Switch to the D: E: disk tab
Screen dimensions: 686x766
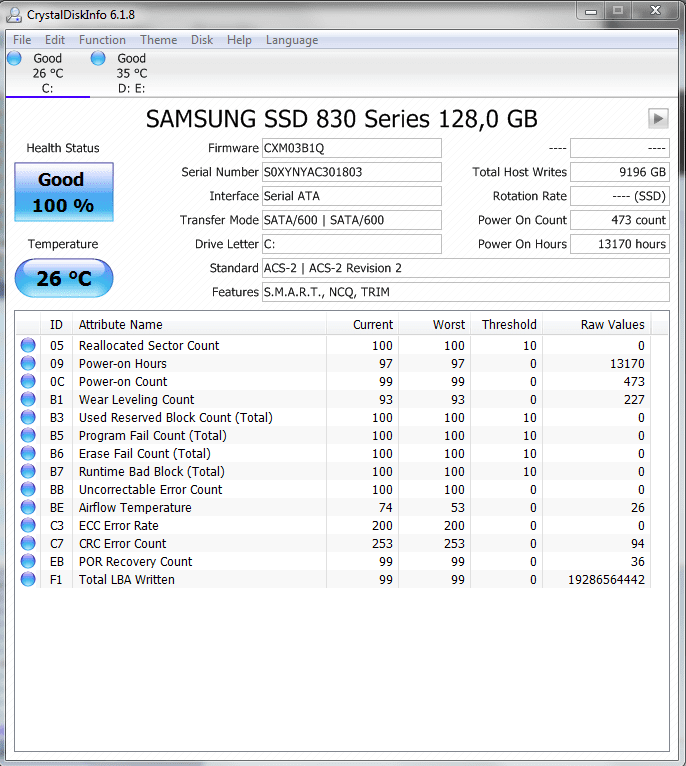(x=131, y=73)
